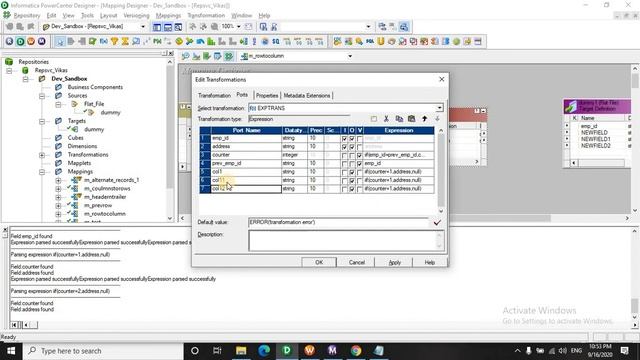Switch to the Transformation tab

pos(214,96)
